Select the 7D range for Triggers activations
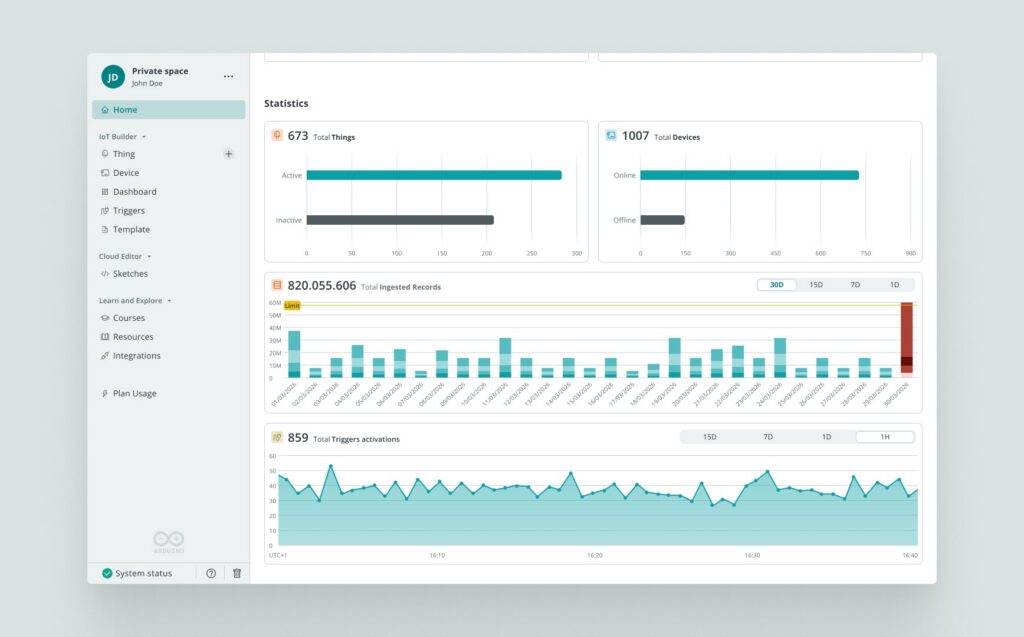This screenshot has width=1024, height=637. tap(768, 436)
